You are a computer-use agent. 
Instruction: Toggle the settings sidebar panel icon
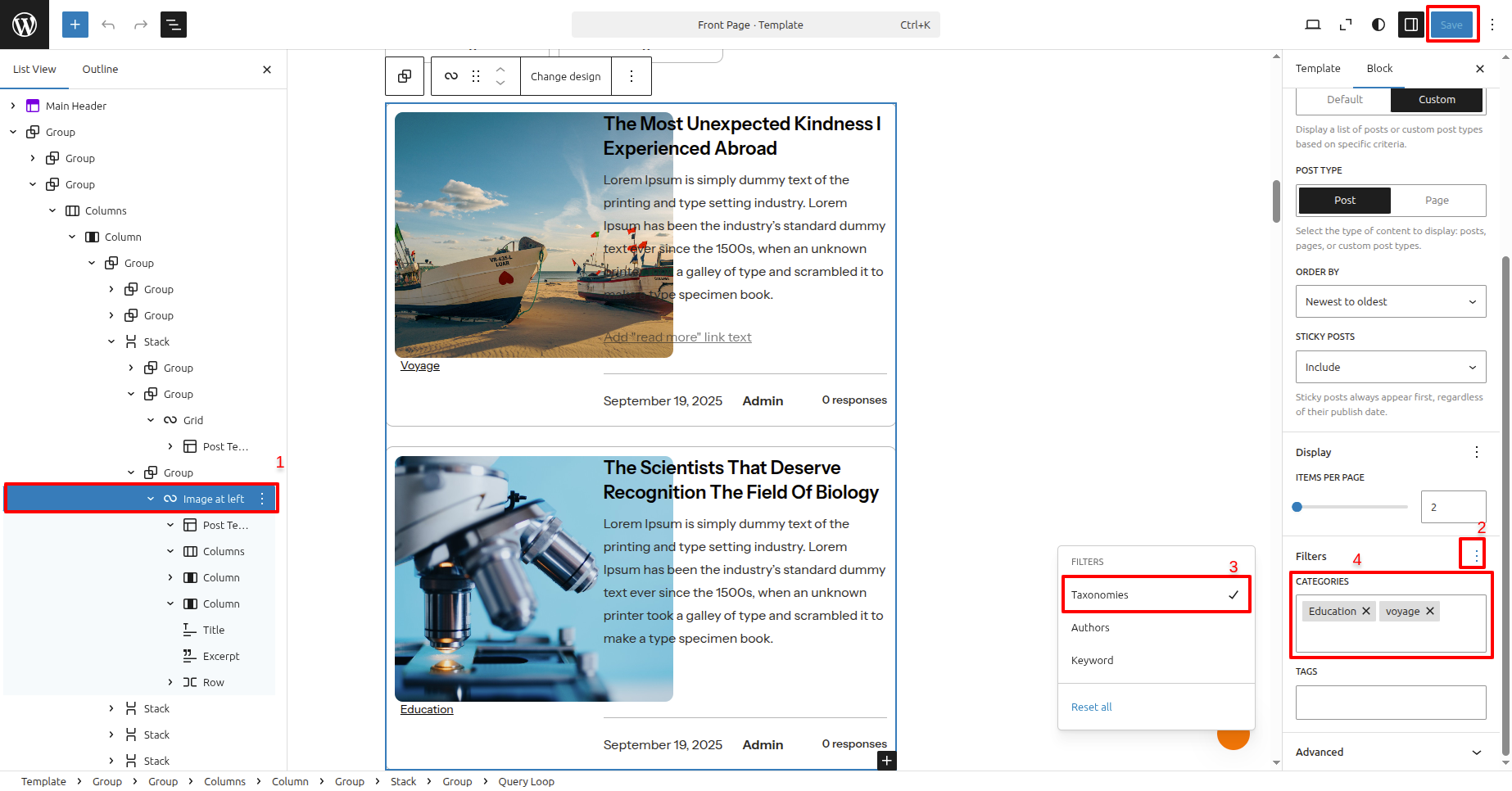click(1410, 25)
